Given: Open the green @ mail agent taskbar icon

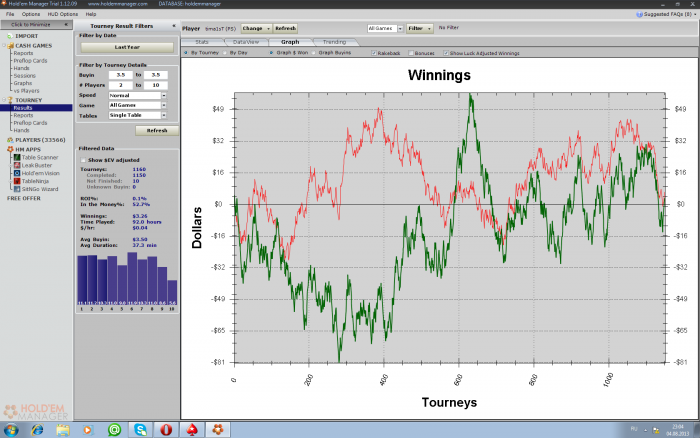Looking at the screenshot, I should pos(114,430).
